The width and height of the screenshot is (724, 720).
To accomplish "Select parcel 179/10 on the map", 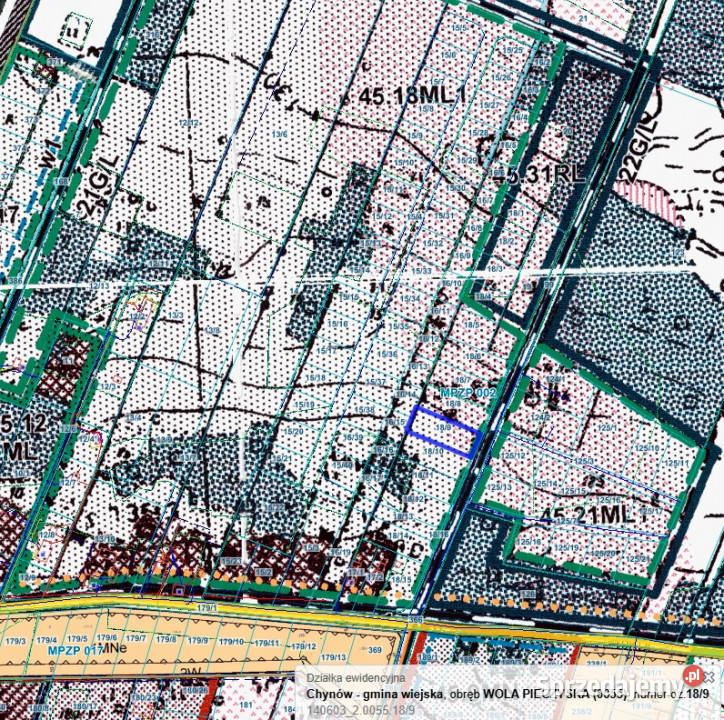I will pyautogui.click(x=232, y=642).
